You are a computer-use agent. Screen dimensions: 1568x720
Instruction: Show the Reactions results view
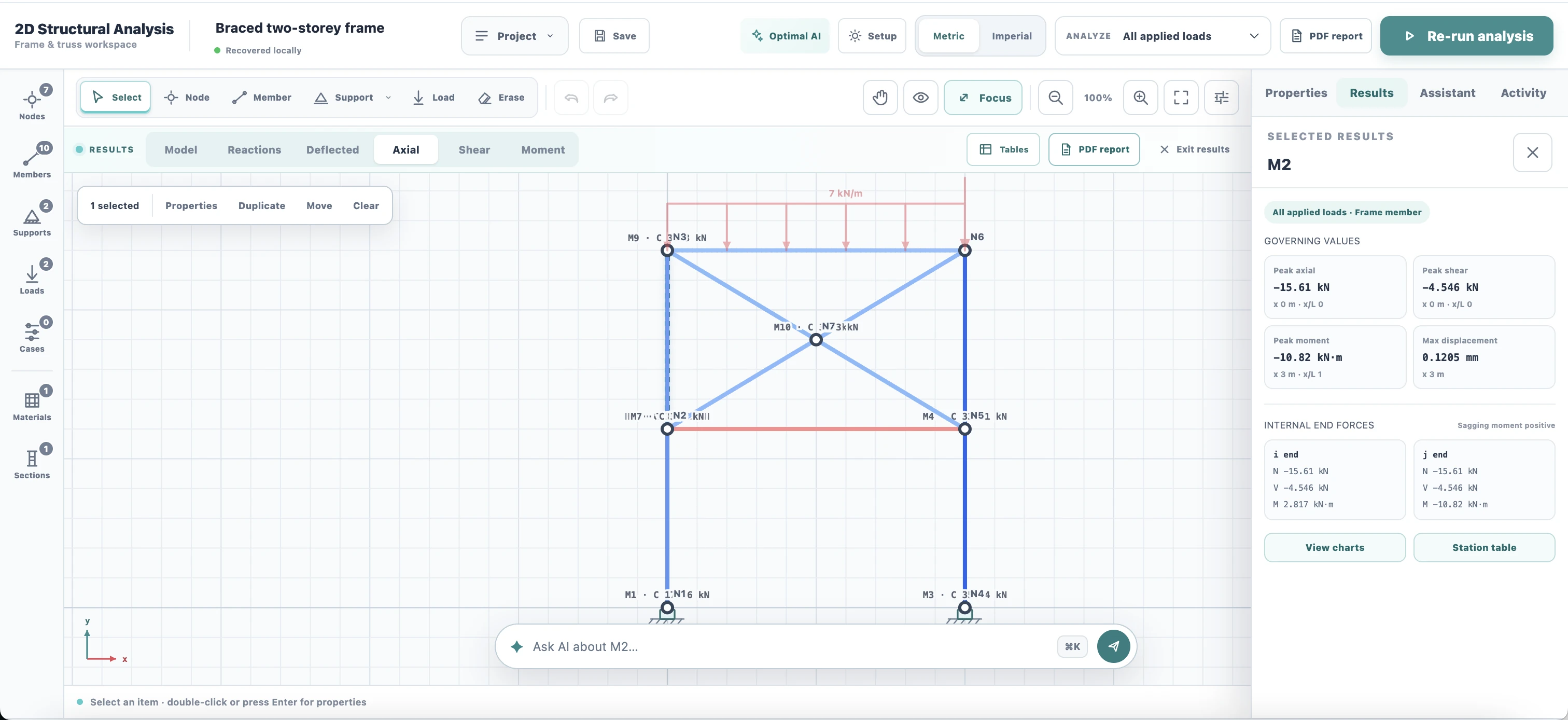(x=255, y=150)
